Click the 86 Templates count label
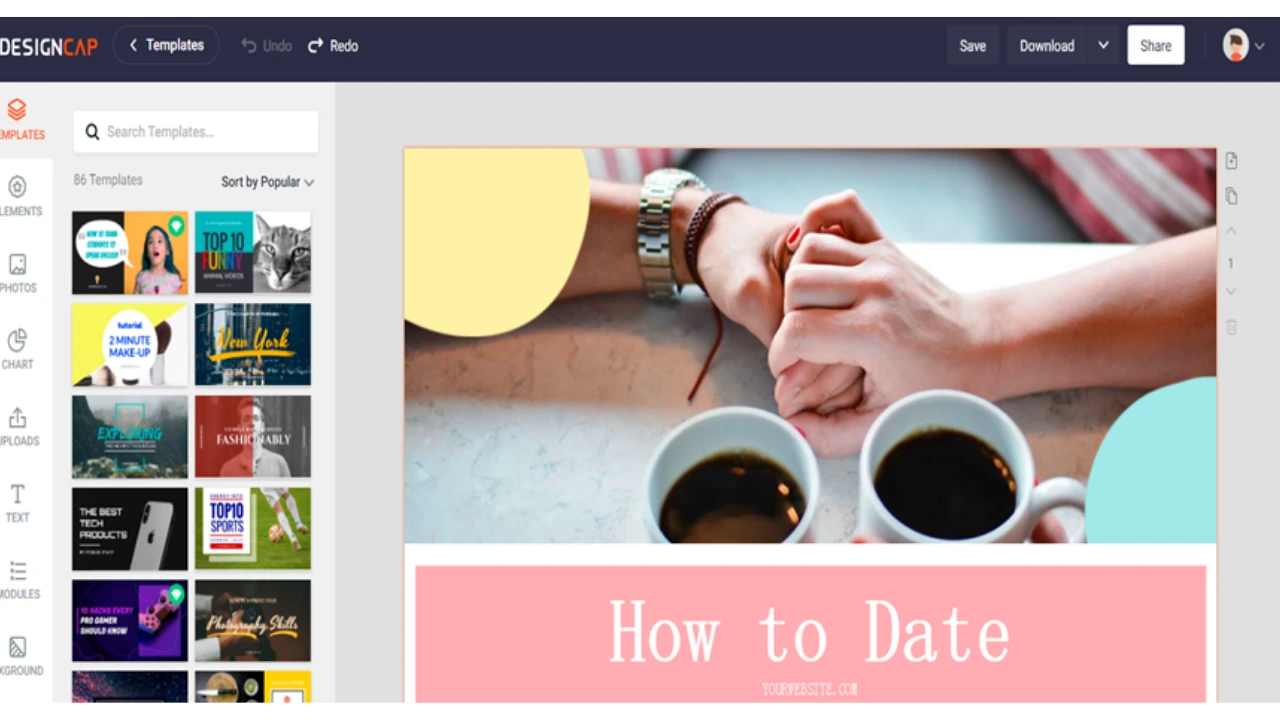The height and width of the screenshot is (720, 1280). click(108, 180)
